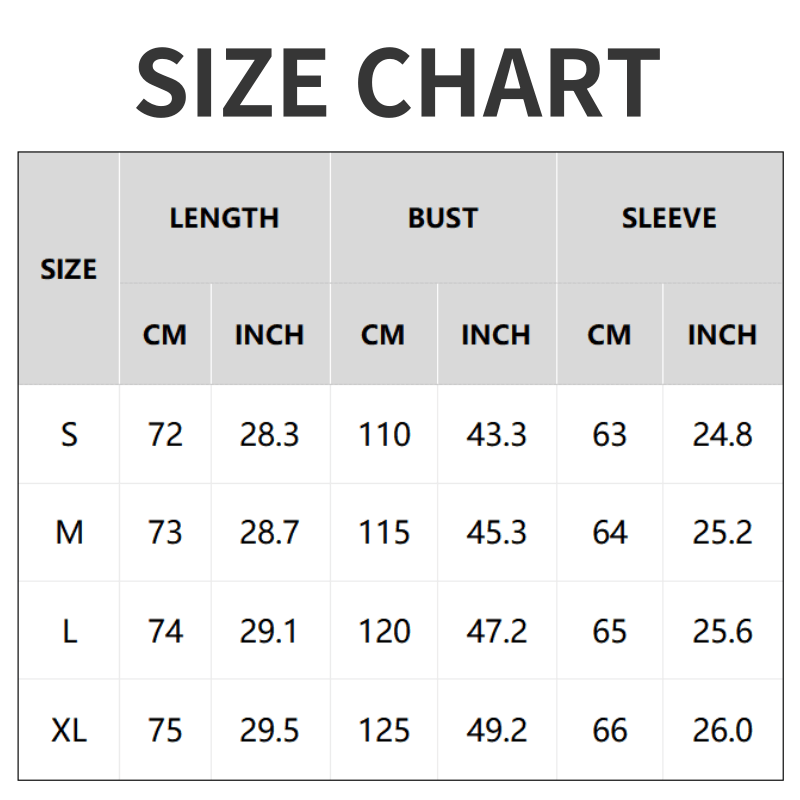Screen dimensions: 800x800
Task: Select the SIZE column header
Action: point(68,269)
